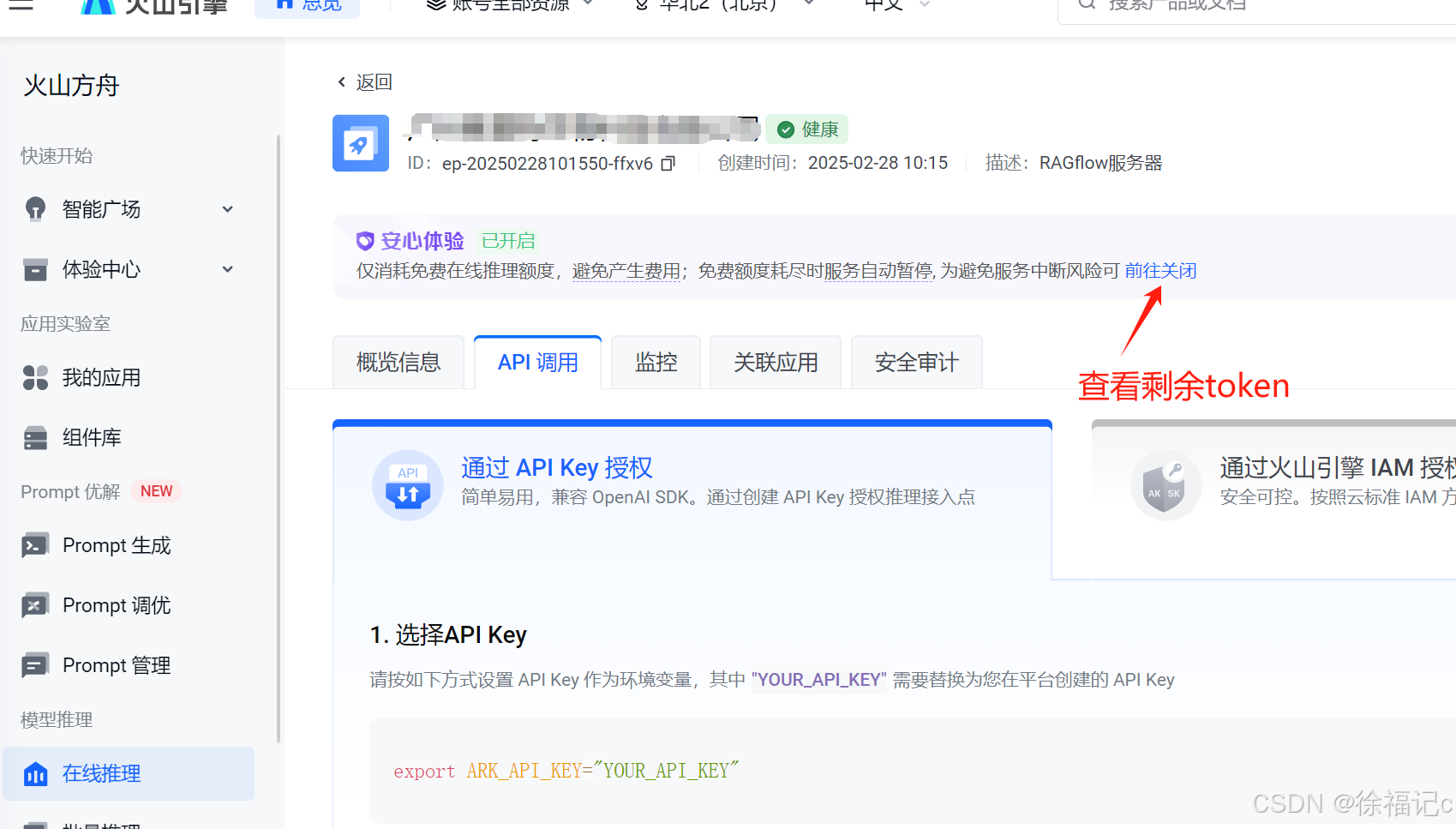
Task: Click the search magnifier icon
Action: [1087, 5]
